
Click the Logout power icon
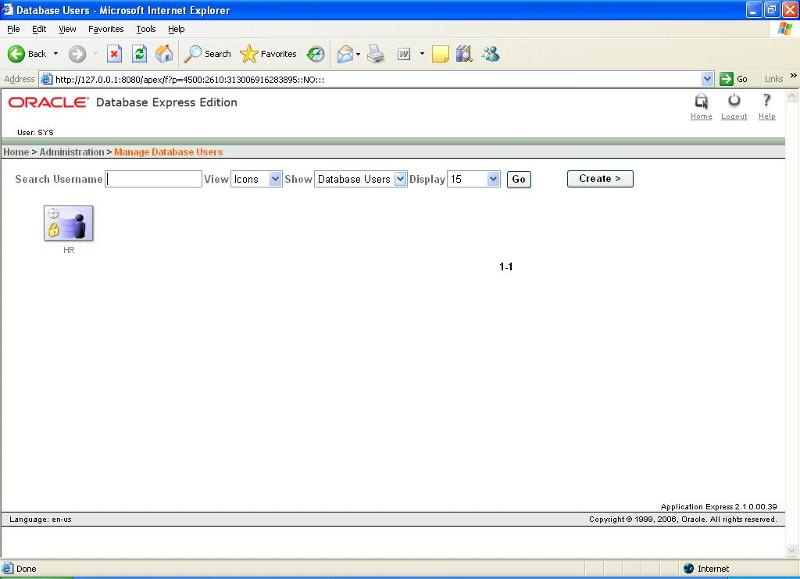(x=734, y=100)
